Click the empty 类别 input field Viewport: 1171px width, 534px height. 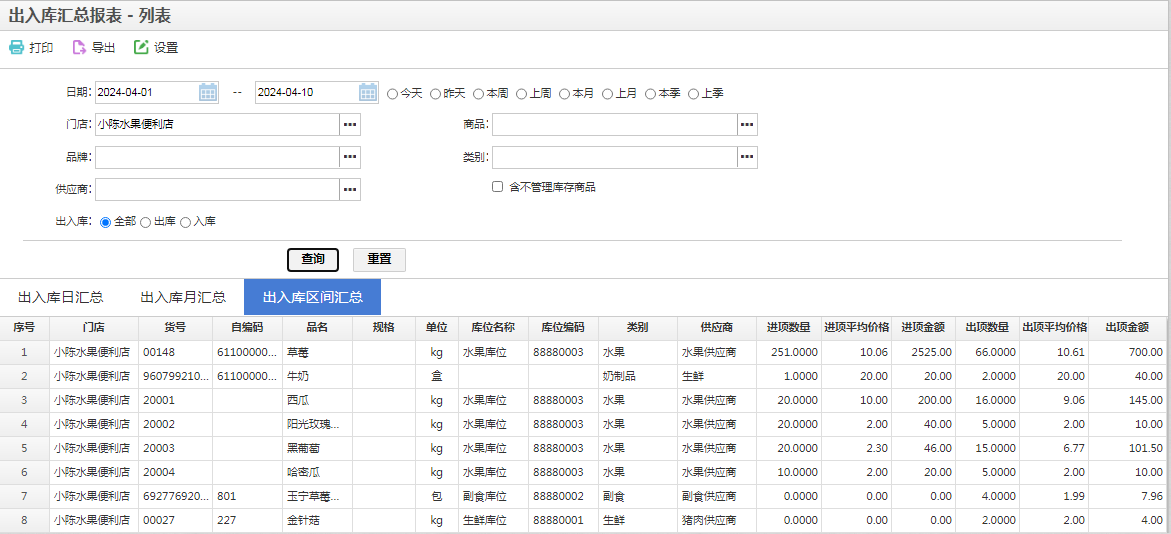615,158
